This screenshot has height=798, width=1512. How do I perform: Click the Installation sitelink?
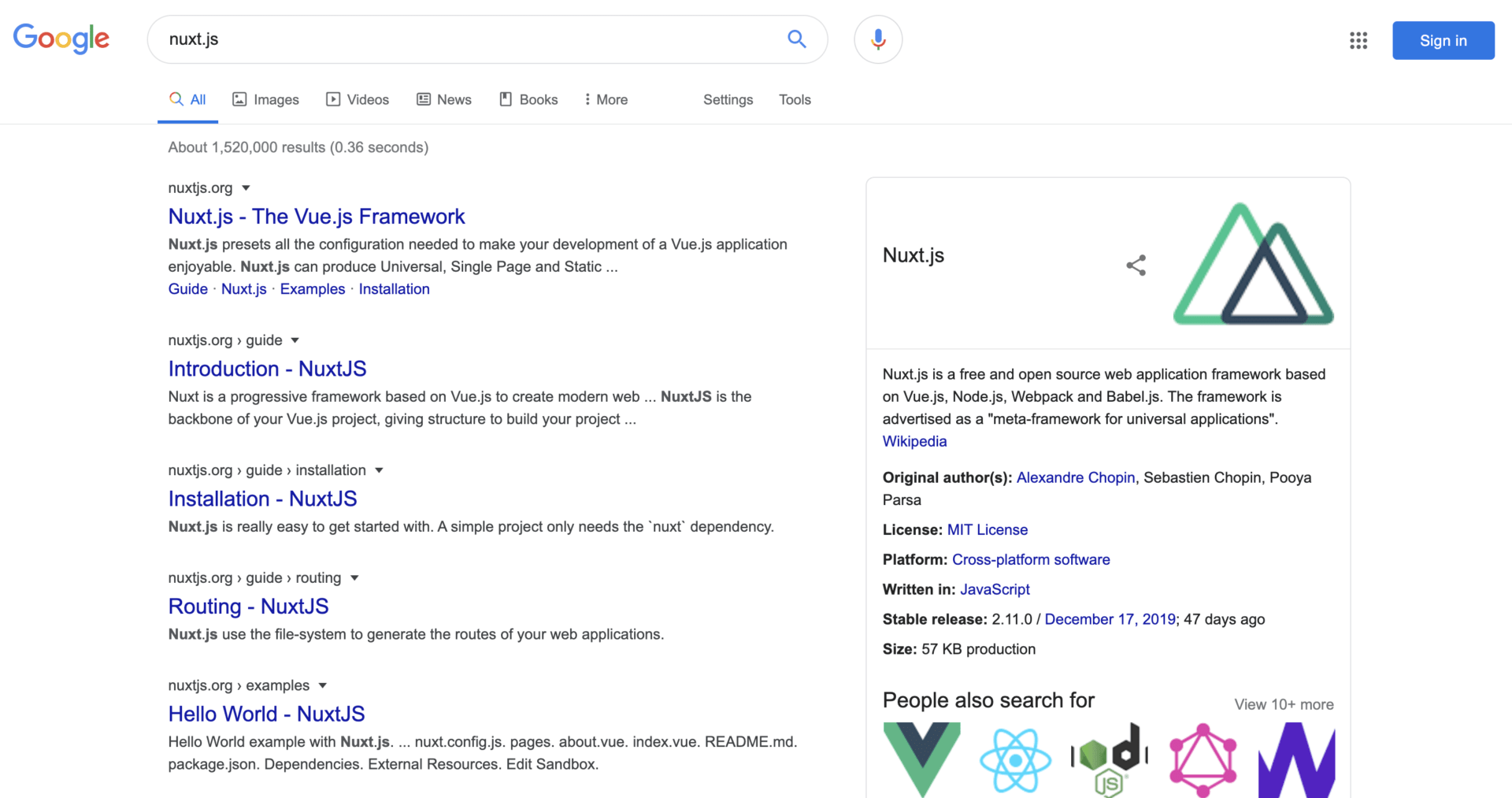tap(395, 289)
